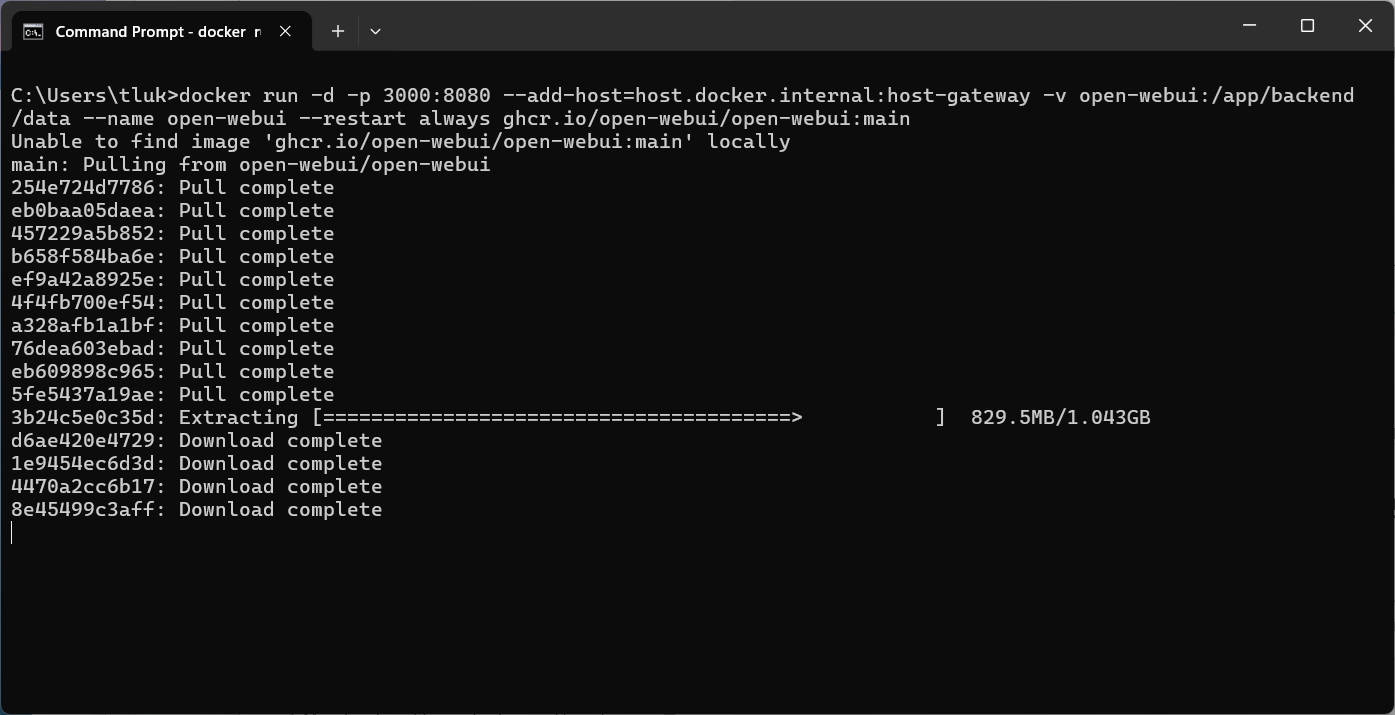1395x715 pixels.
Task: Close the terminal window
Action: pos(1365,26)
